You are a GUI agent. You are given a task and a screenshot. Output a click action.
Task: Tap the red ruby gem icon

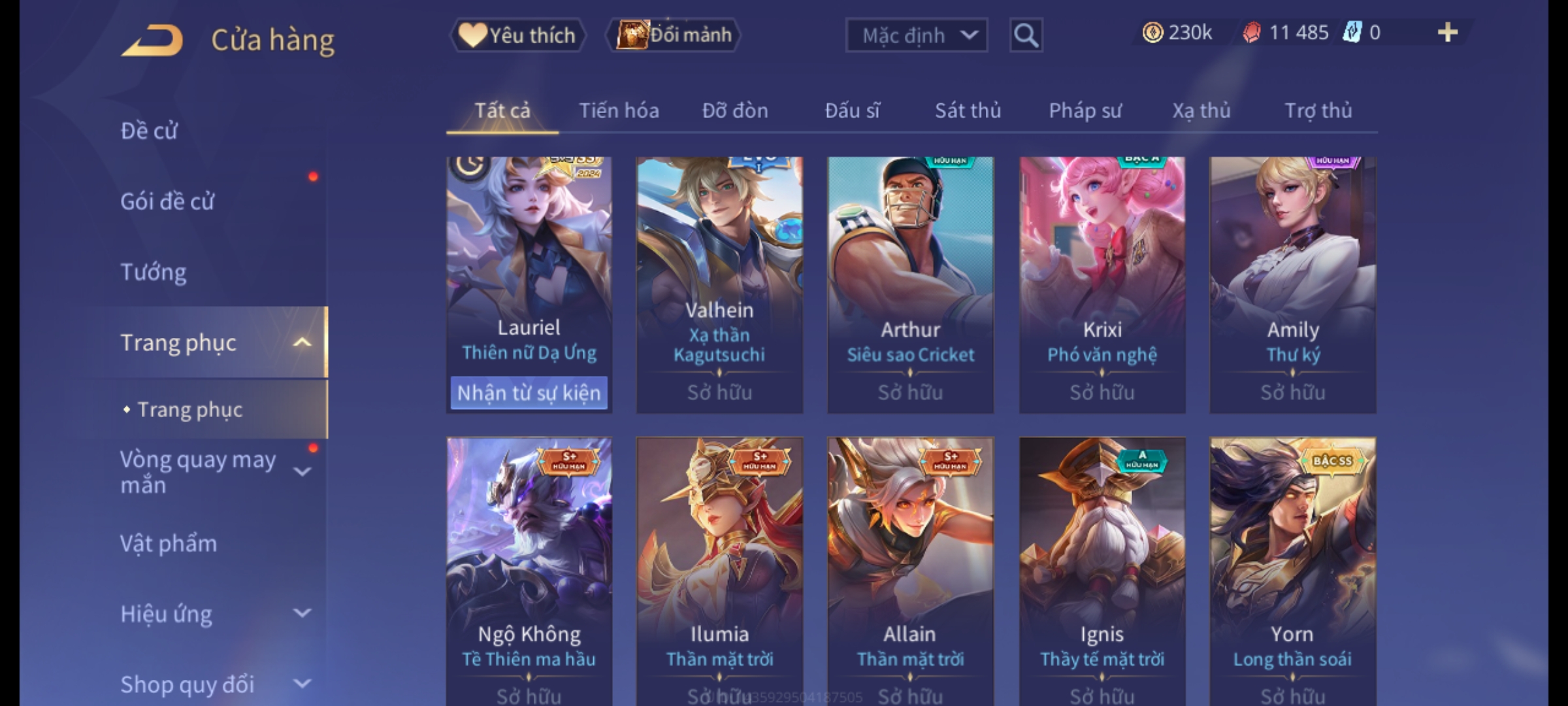(x=1252, y=33)
